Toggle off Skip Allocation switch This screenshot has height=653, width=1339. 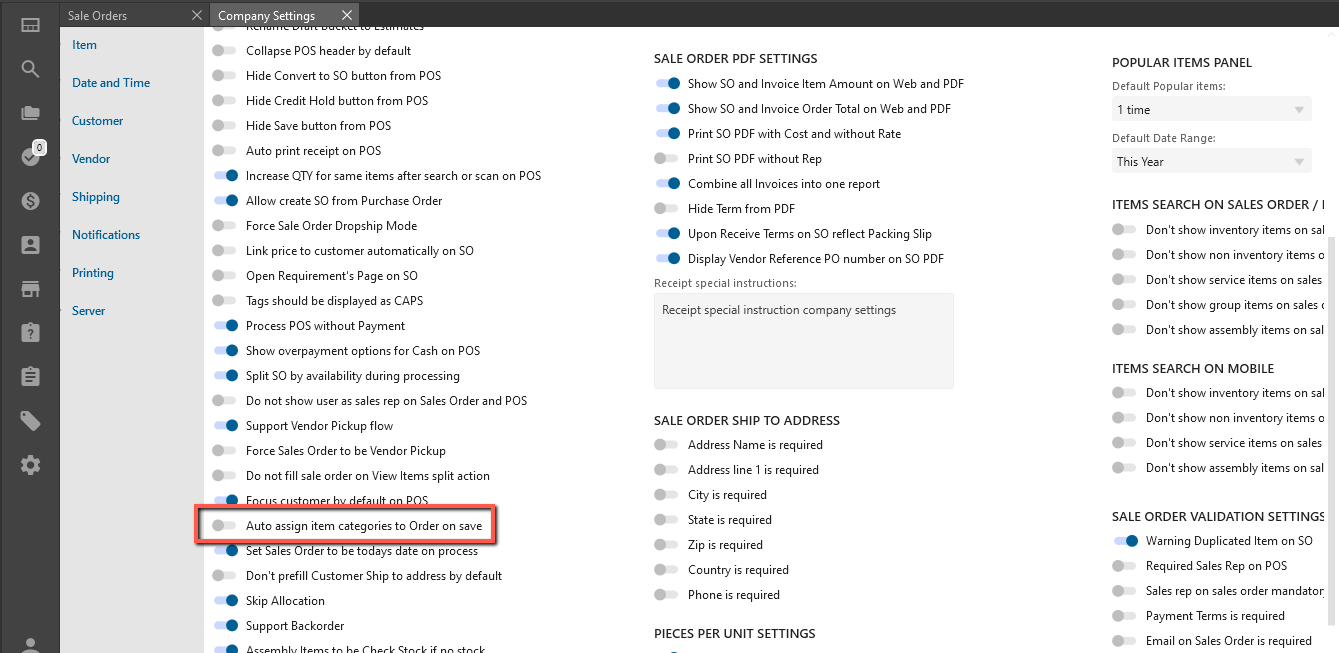[x=224, y=601]
